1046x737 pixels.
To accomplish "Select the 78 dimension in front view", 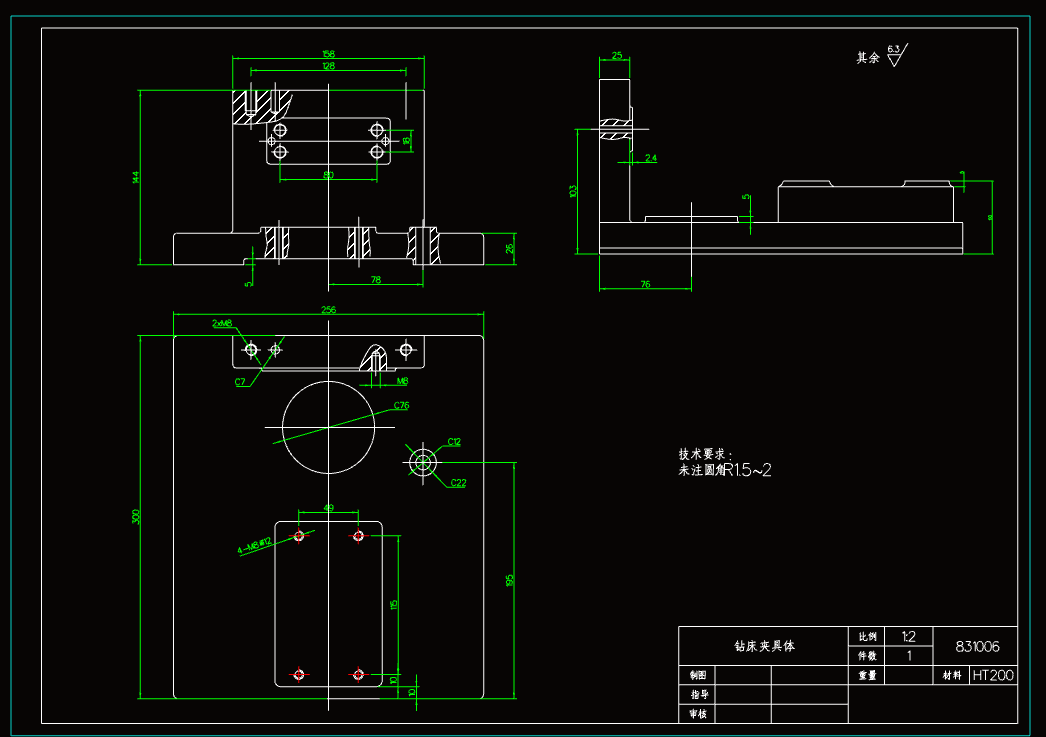I will point(376,280).
